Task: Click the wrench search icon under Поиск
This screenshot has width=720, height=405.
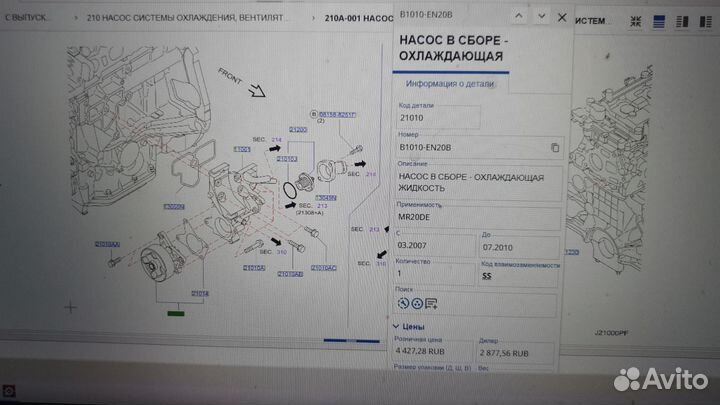Action: [403, 303]
